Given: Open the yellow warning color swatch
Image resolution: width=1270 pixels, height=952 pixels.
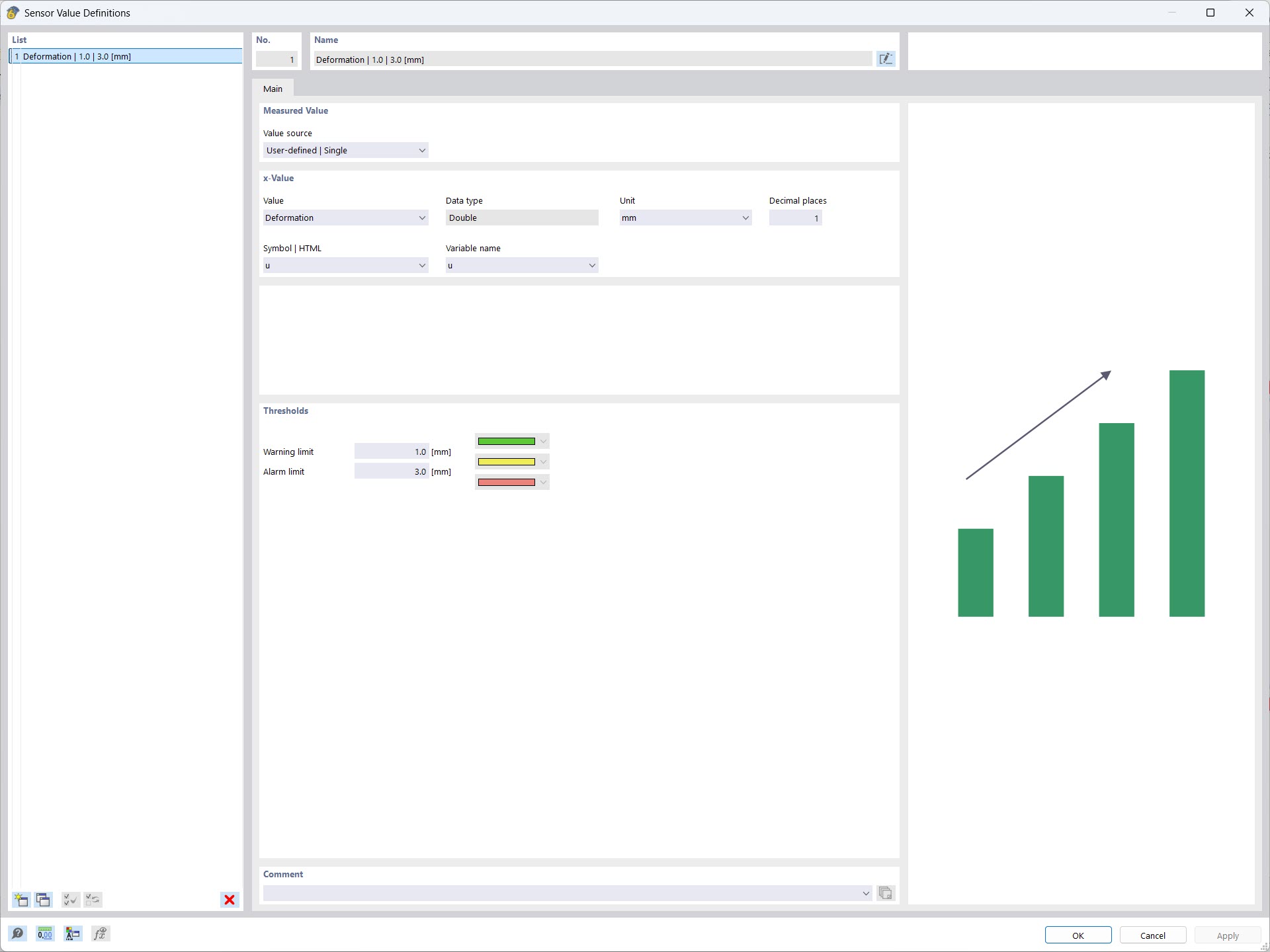Looking at the screenshot, I should 511,461.
